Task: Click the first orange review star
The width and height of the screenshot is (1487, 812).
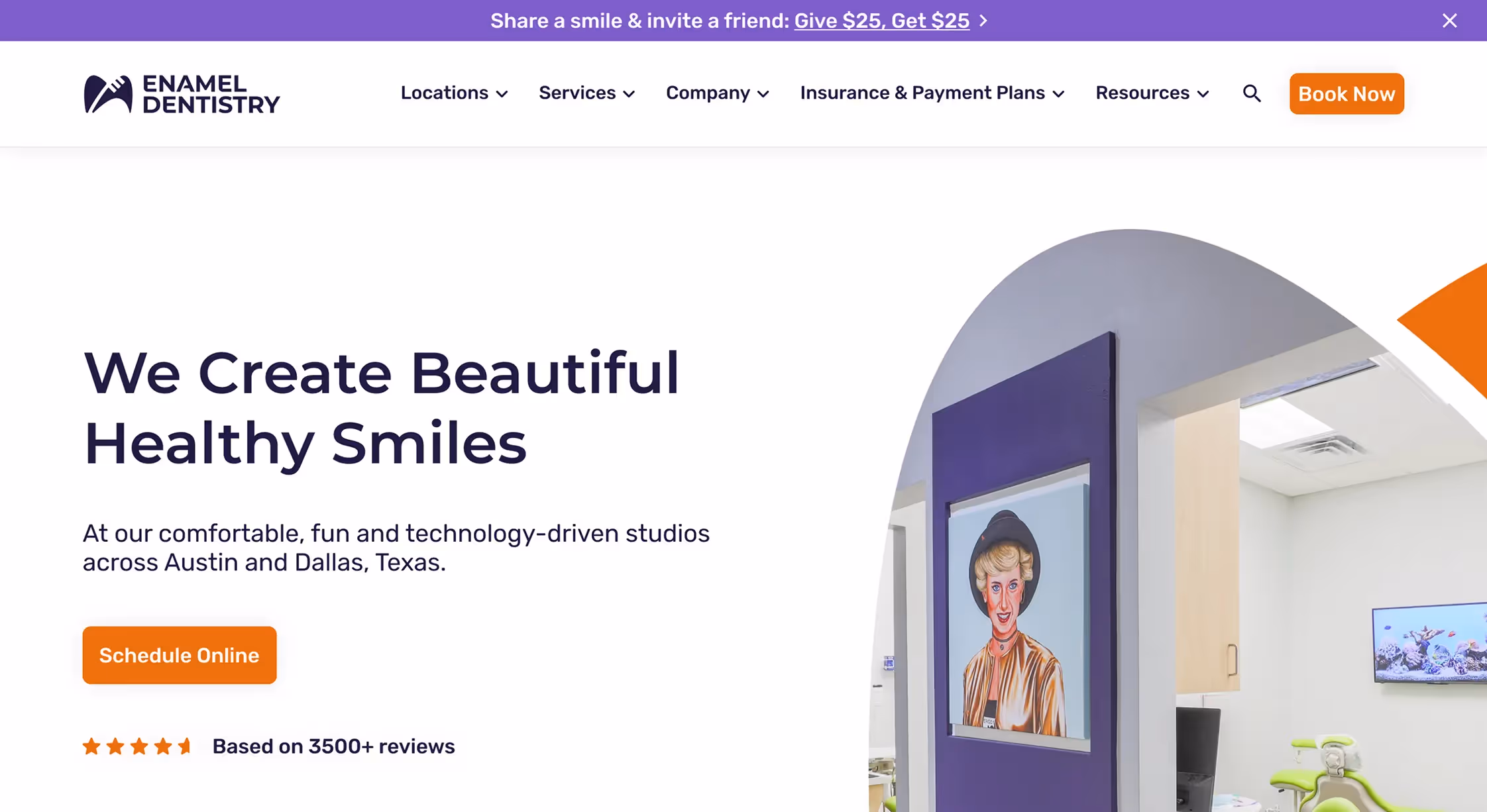Action: (91, 746)
